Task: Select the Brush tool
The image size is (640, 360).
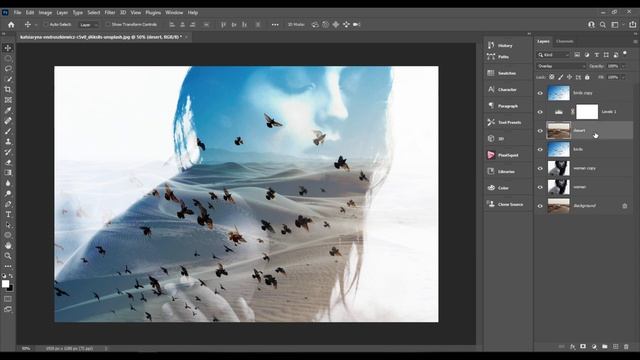Action: coord(8,131)
